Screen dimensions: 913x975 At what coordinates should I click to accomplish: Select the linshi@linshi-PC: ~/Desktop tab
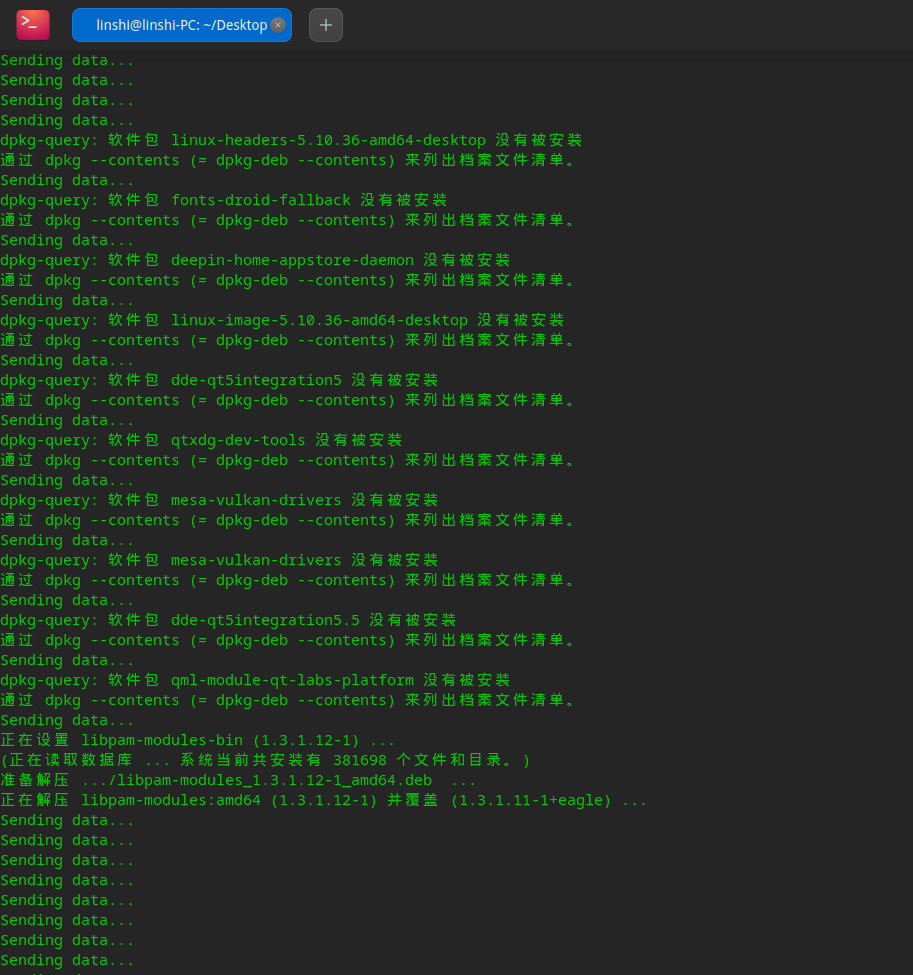pos(182,25)
